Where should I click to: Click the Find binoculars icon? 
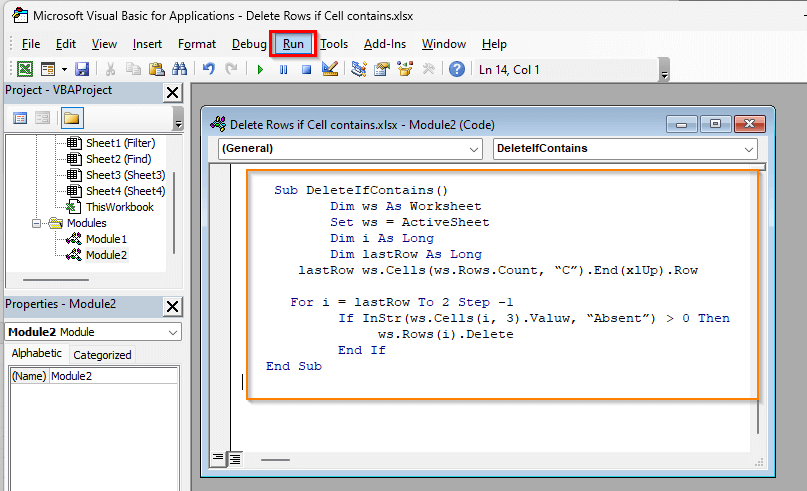(180, 69)
